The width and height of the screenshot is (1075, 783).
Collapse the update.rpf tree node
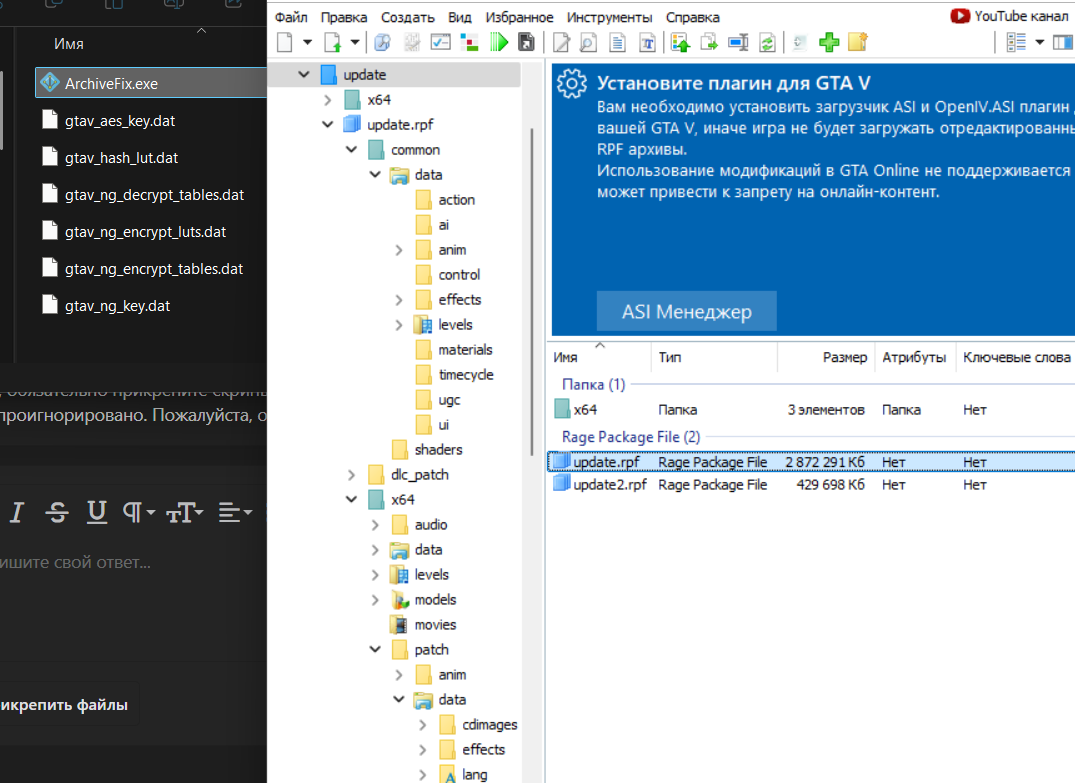tap(328, 124)
